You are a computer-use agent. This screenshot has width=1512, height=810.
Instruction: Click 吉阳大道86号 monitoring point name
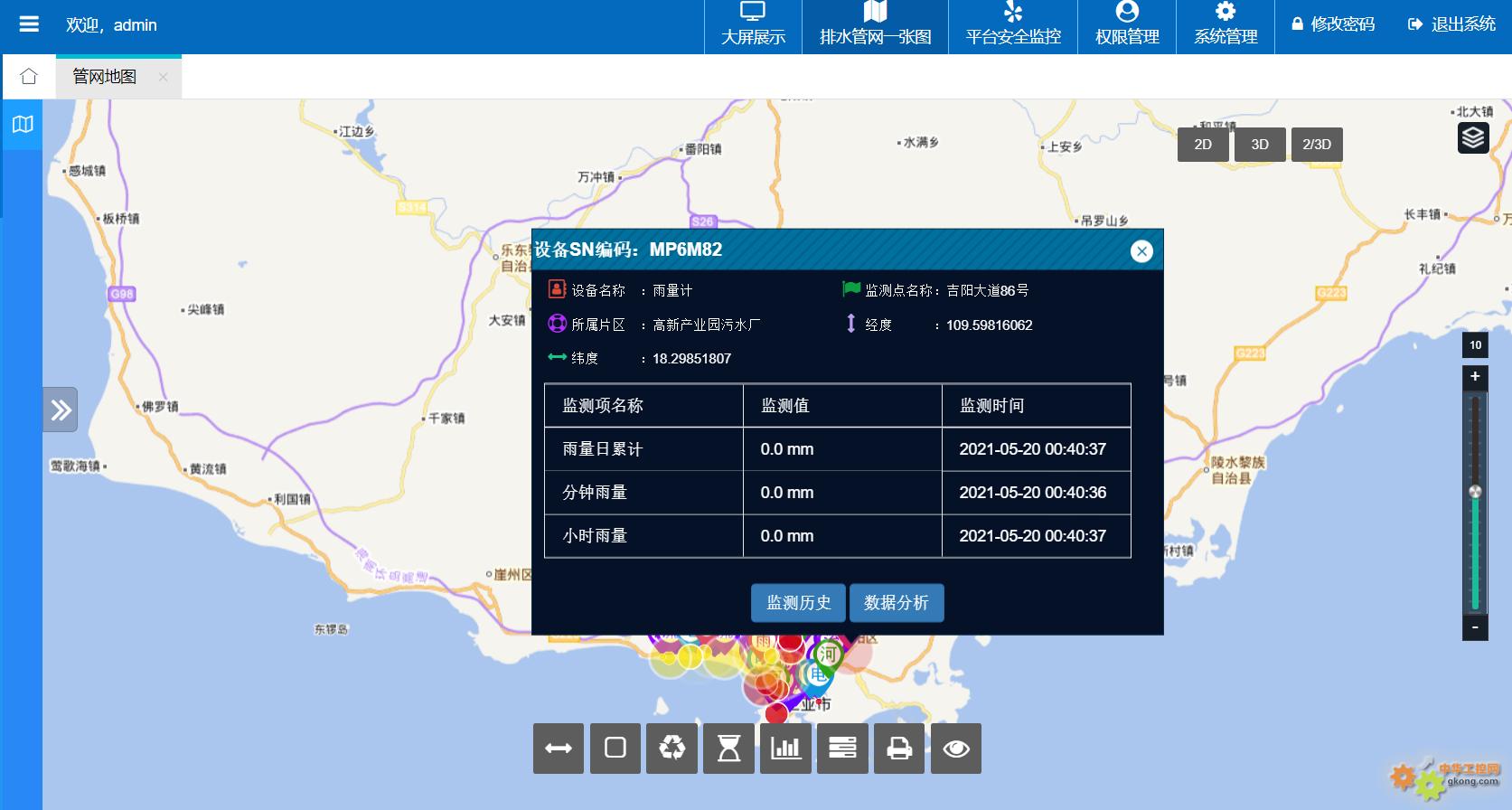click(987, 290)
